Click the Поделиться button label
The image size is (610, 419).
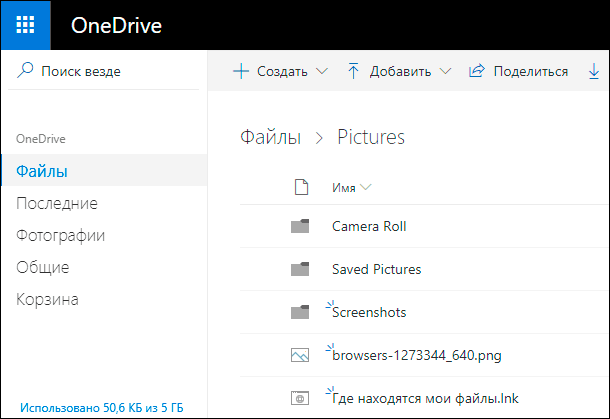[531, 72]
